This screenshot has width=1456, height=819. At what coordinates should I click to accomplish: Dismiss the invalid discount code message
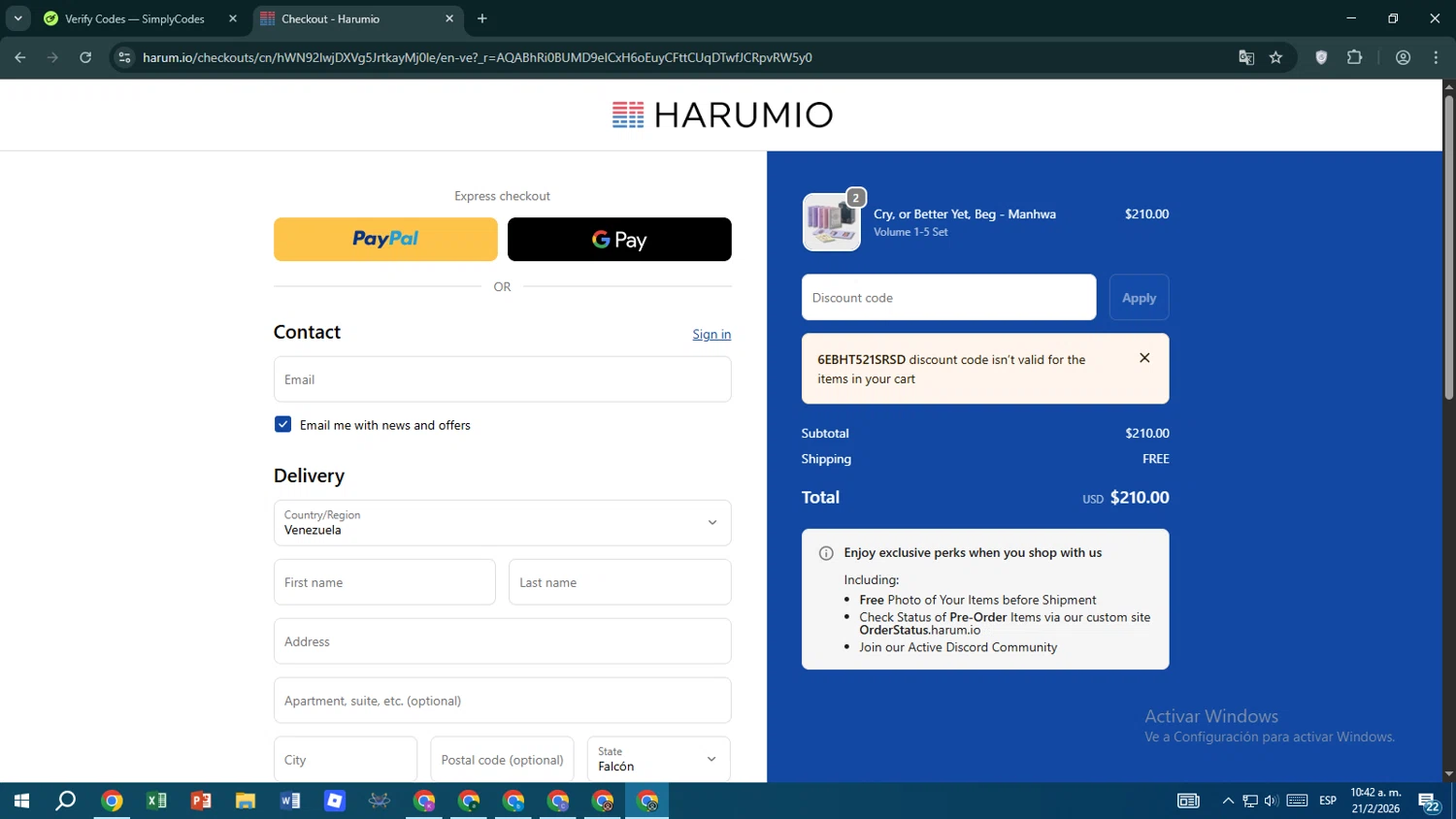[x=1144, y=358]
